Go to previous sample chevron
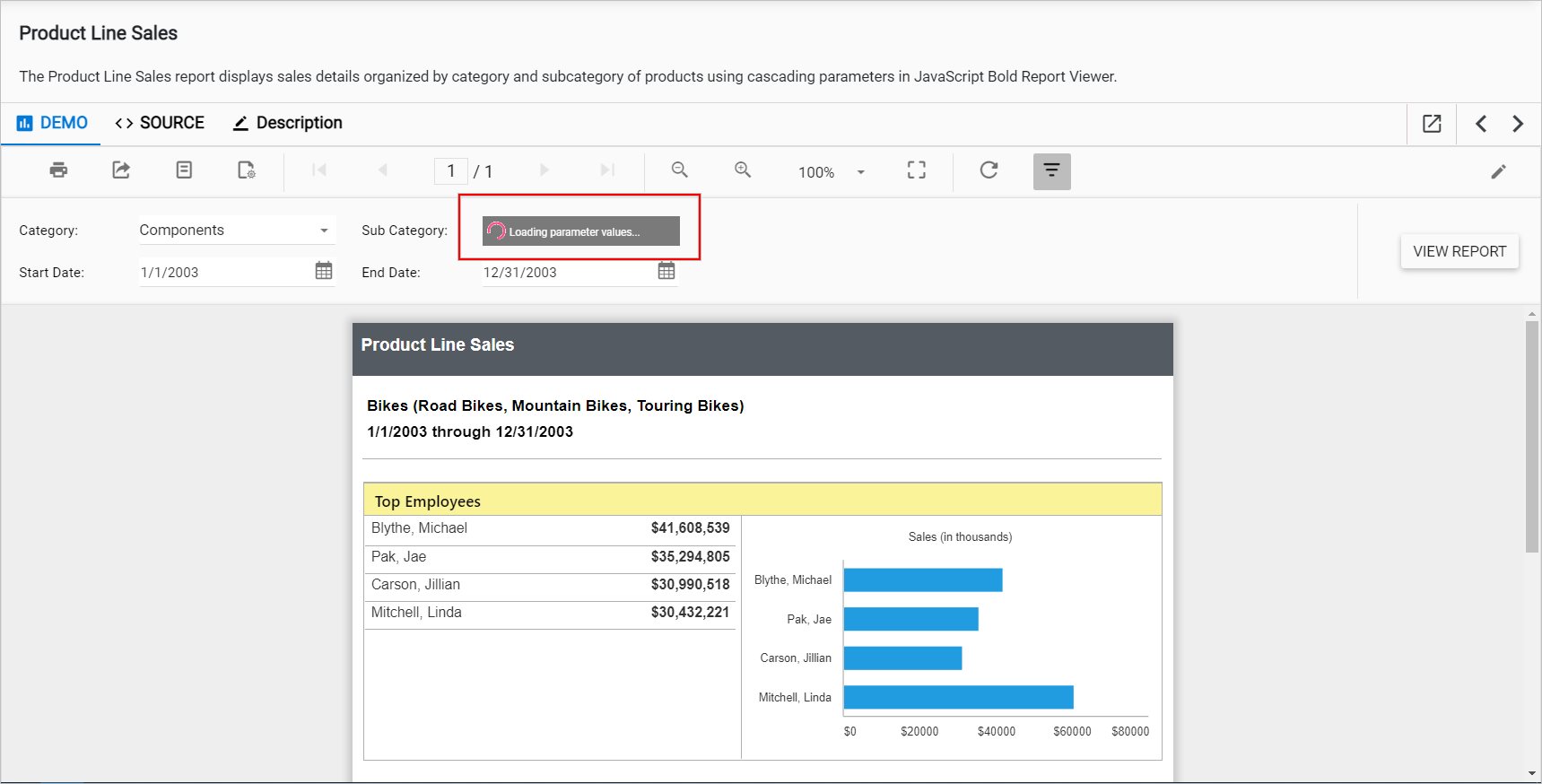 1481,124
